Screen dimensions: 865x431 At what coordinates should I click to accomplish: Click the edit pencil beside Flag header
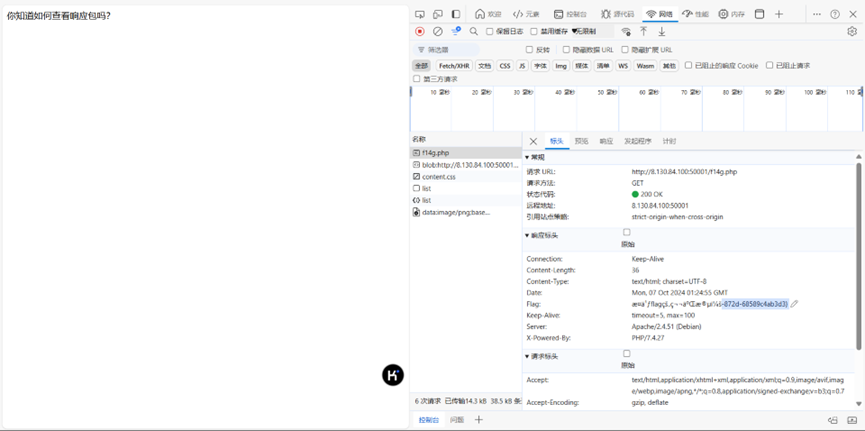click(x=795, y=304)
